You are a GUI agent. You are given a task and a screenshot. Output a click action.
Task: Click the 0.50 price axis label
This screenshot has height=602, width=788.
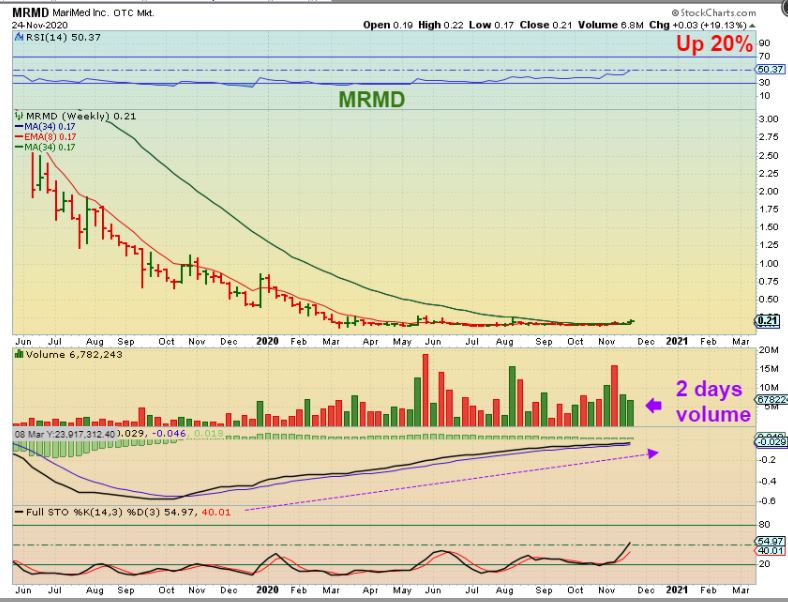pos(769,299)
